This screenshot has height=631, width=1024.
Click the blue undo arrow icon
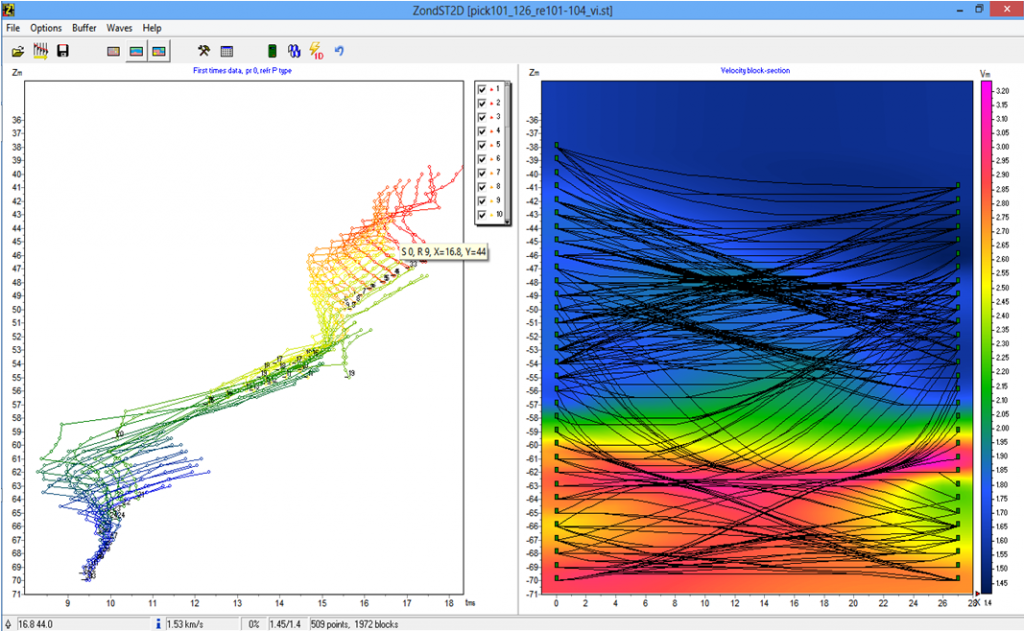click(x=339, y=51)
